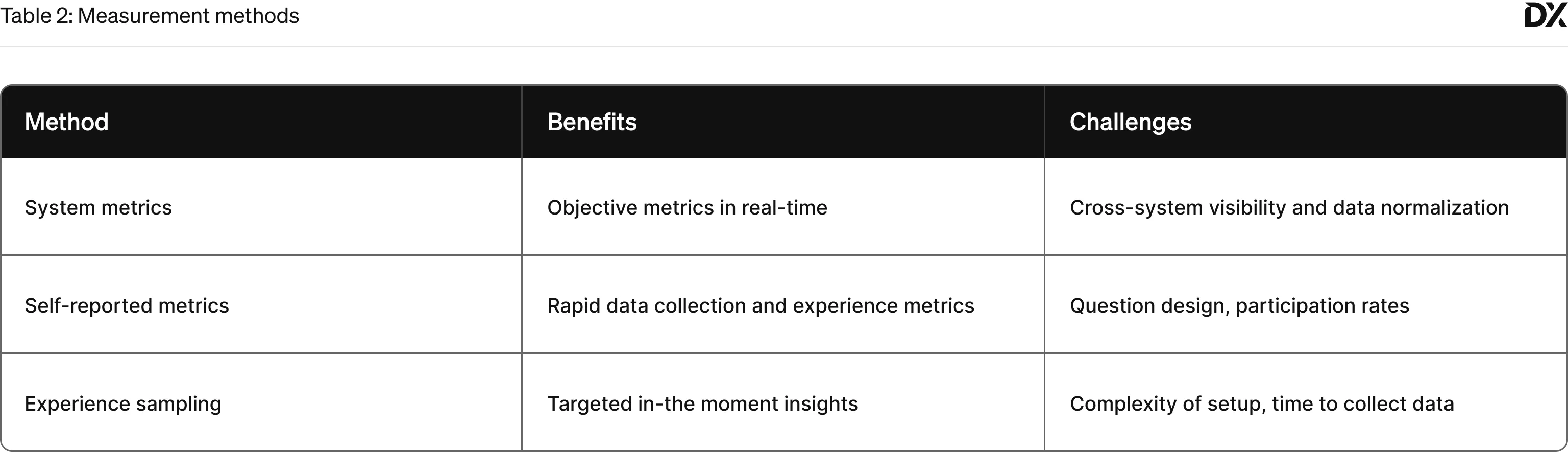Click 'Targeted in-the moment insights' text
The image size is (1568, 452).
[702, 404]
